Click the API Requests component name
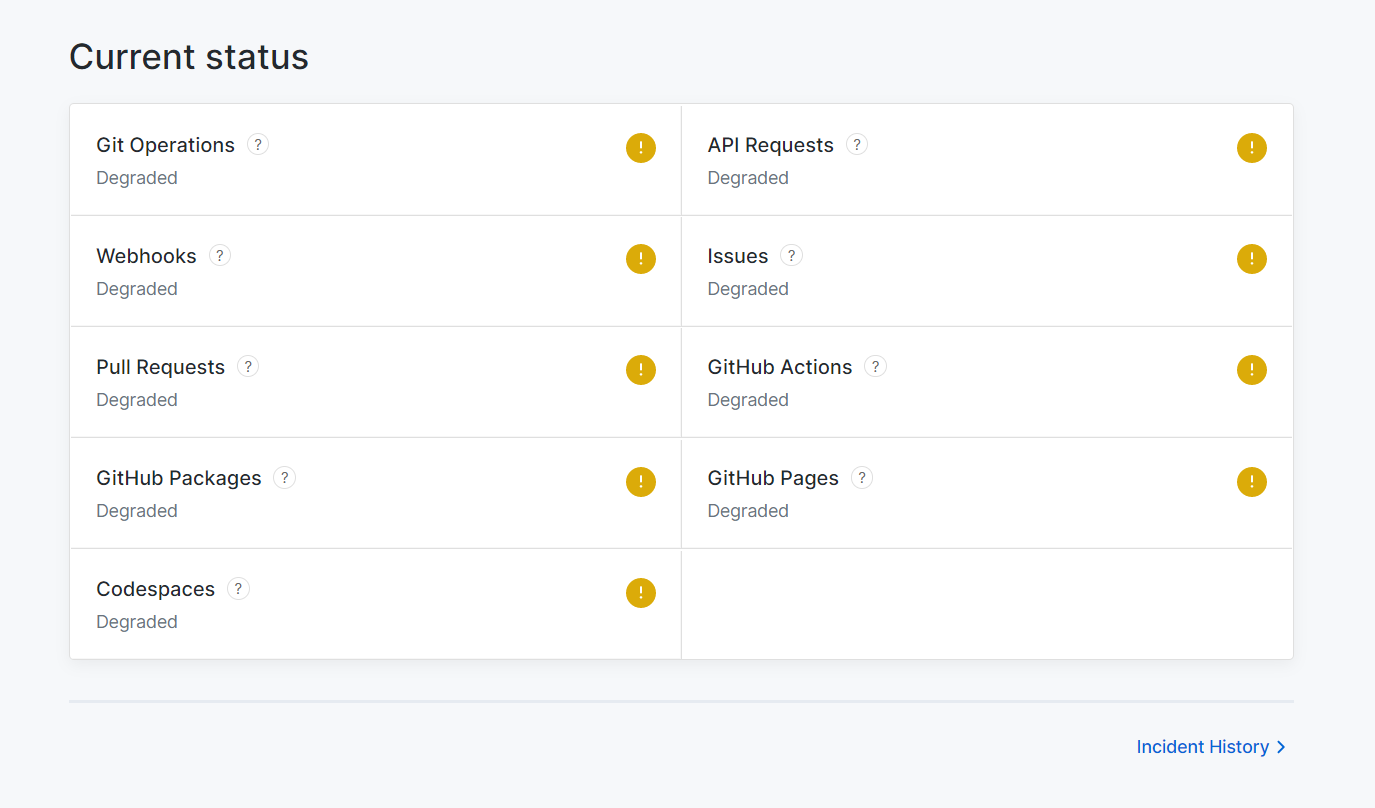The height and width of the screenshot is (808, 1375). coord(770,145)
